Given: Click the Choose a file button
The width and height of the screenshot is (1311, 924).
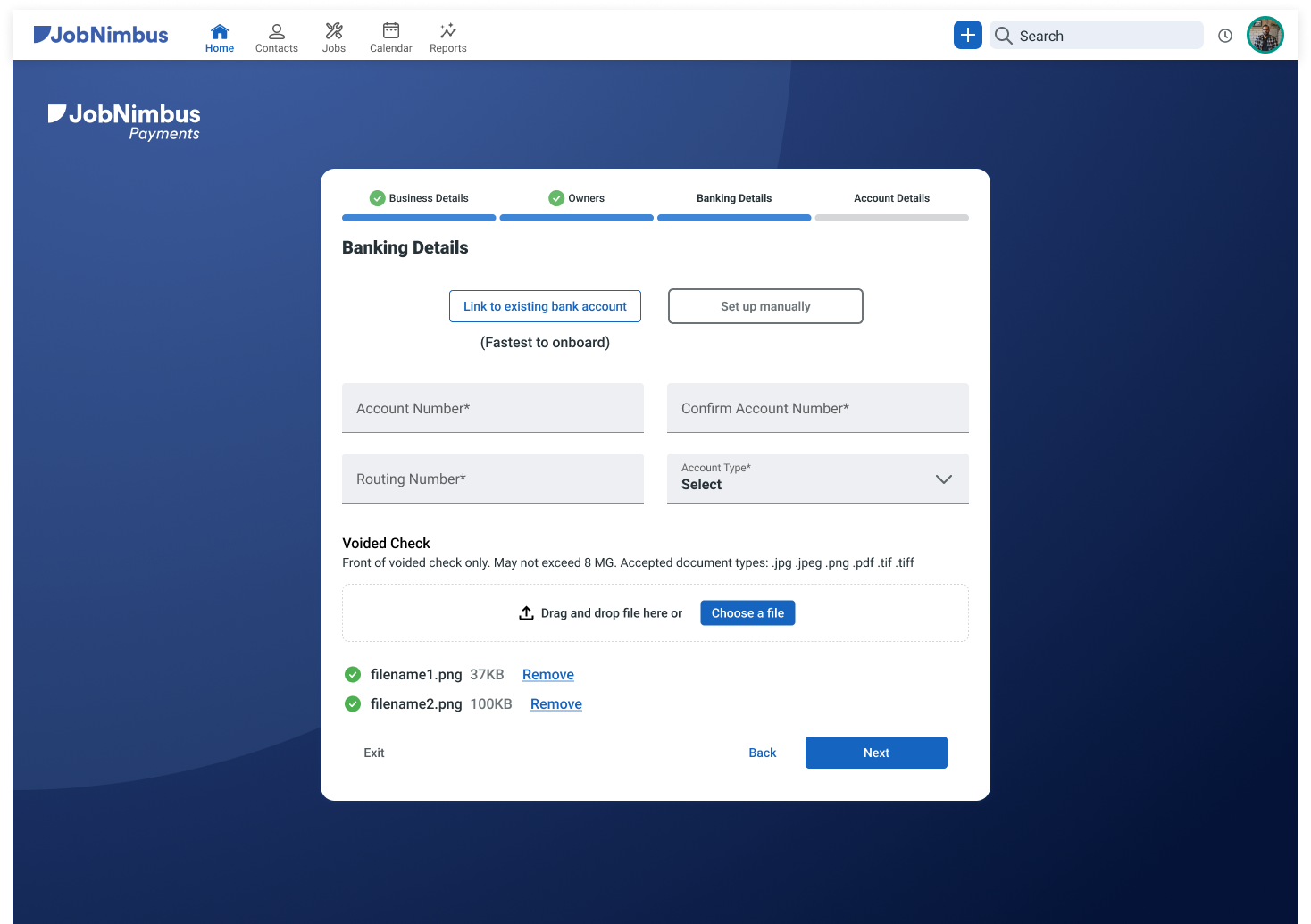Looking at the screenshot, I should [747, 613].
